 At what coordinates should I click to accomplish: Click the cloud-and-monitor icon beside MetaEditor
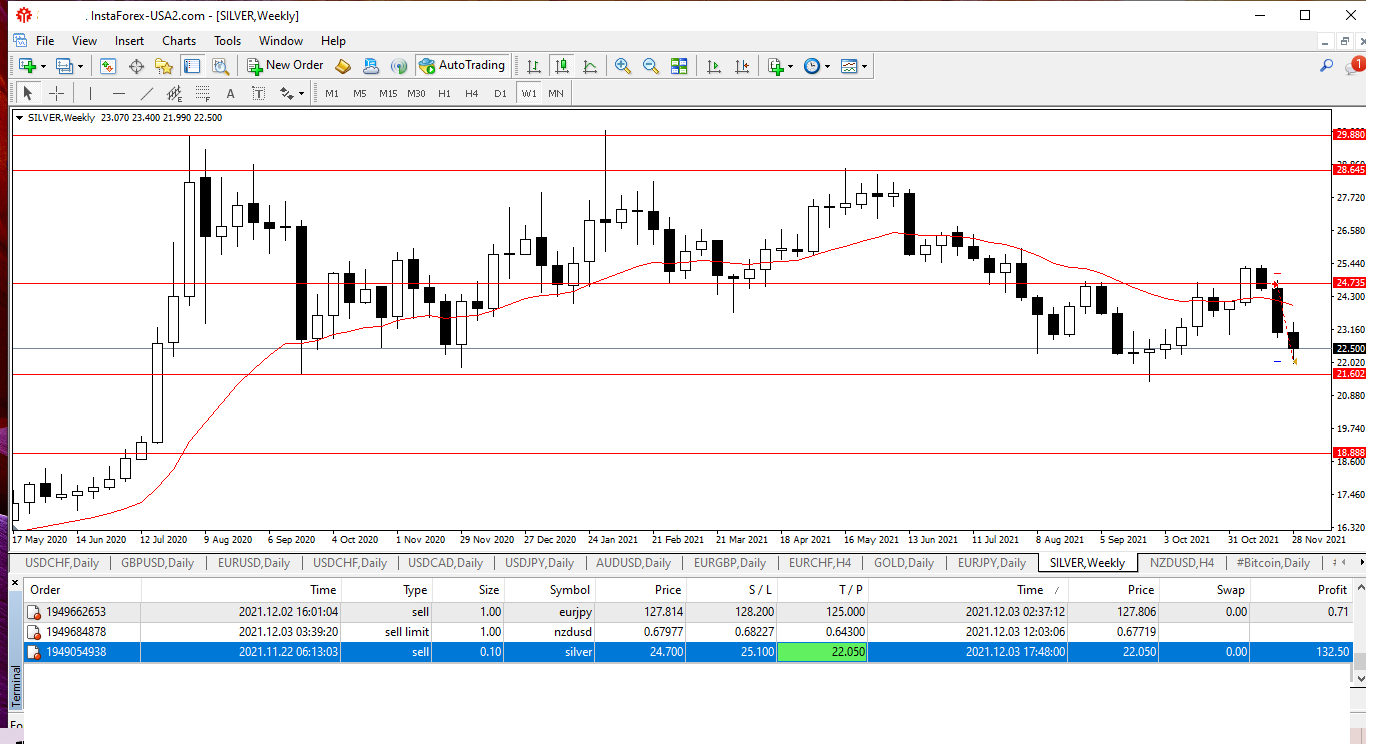coord(371,66)
